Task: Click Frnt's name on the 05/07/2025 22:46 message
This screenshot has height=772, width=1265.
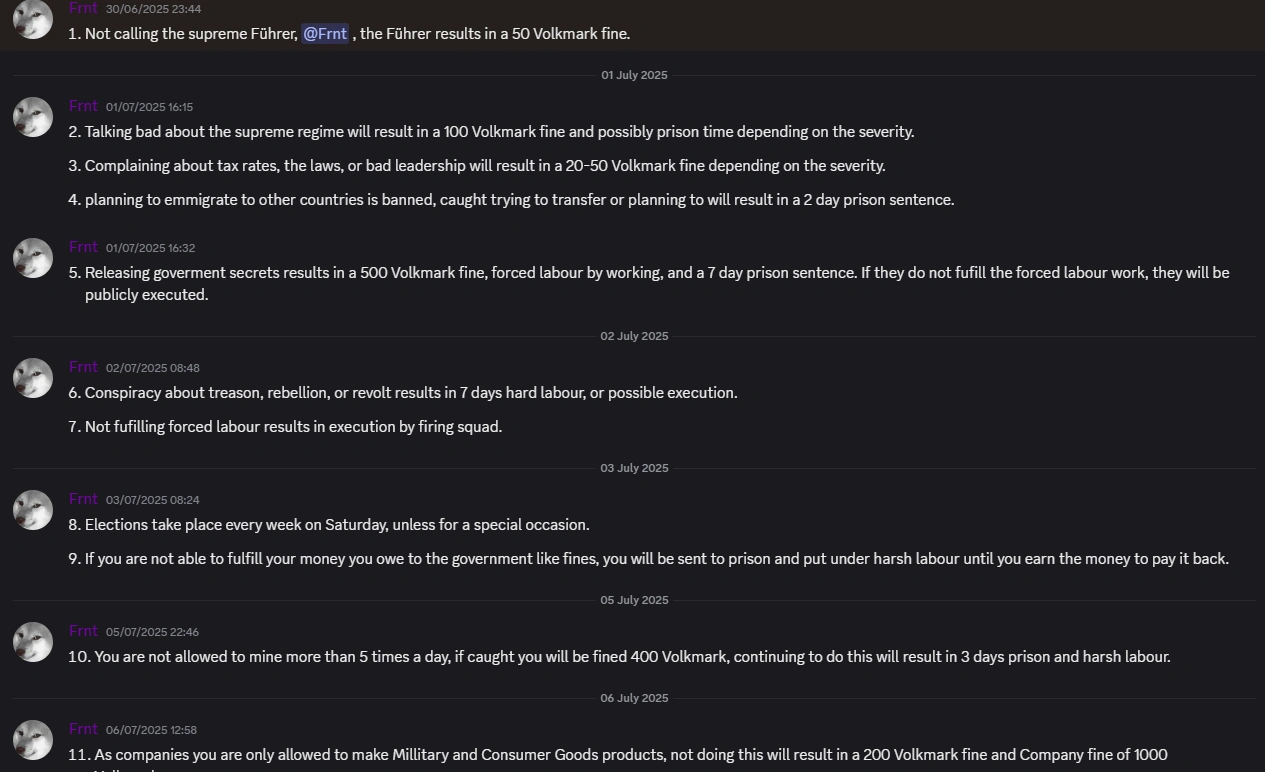Action: 84,631
